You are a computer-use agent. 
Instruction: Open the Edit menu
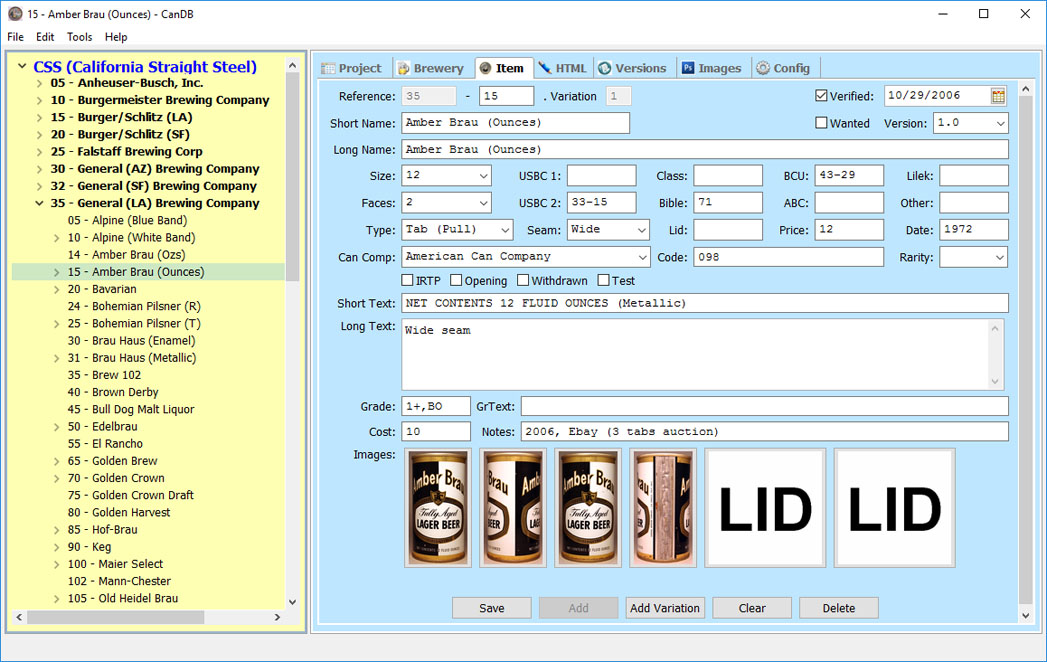click(45, 37)
